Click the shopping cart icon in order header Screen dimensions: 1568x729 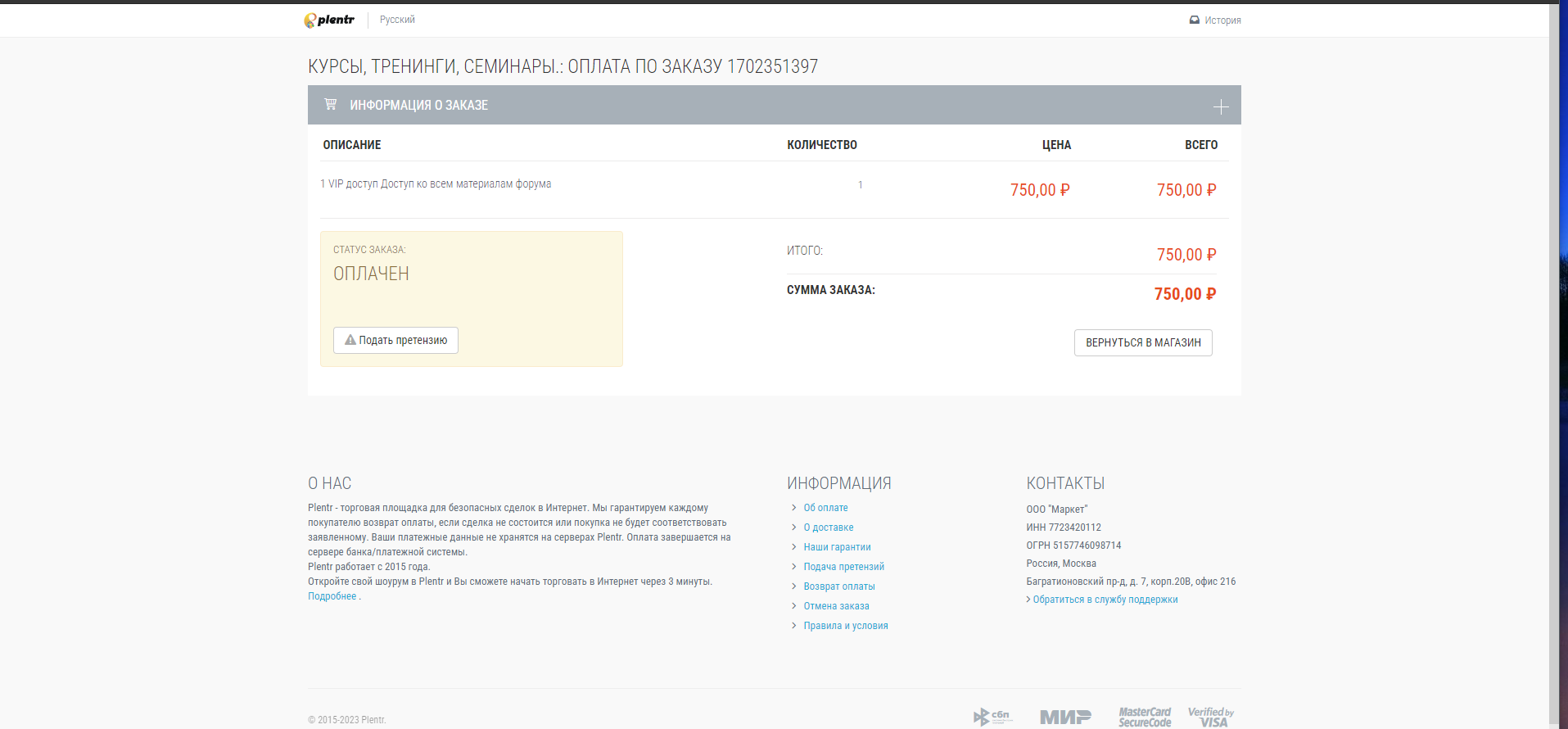coord(331,104)
